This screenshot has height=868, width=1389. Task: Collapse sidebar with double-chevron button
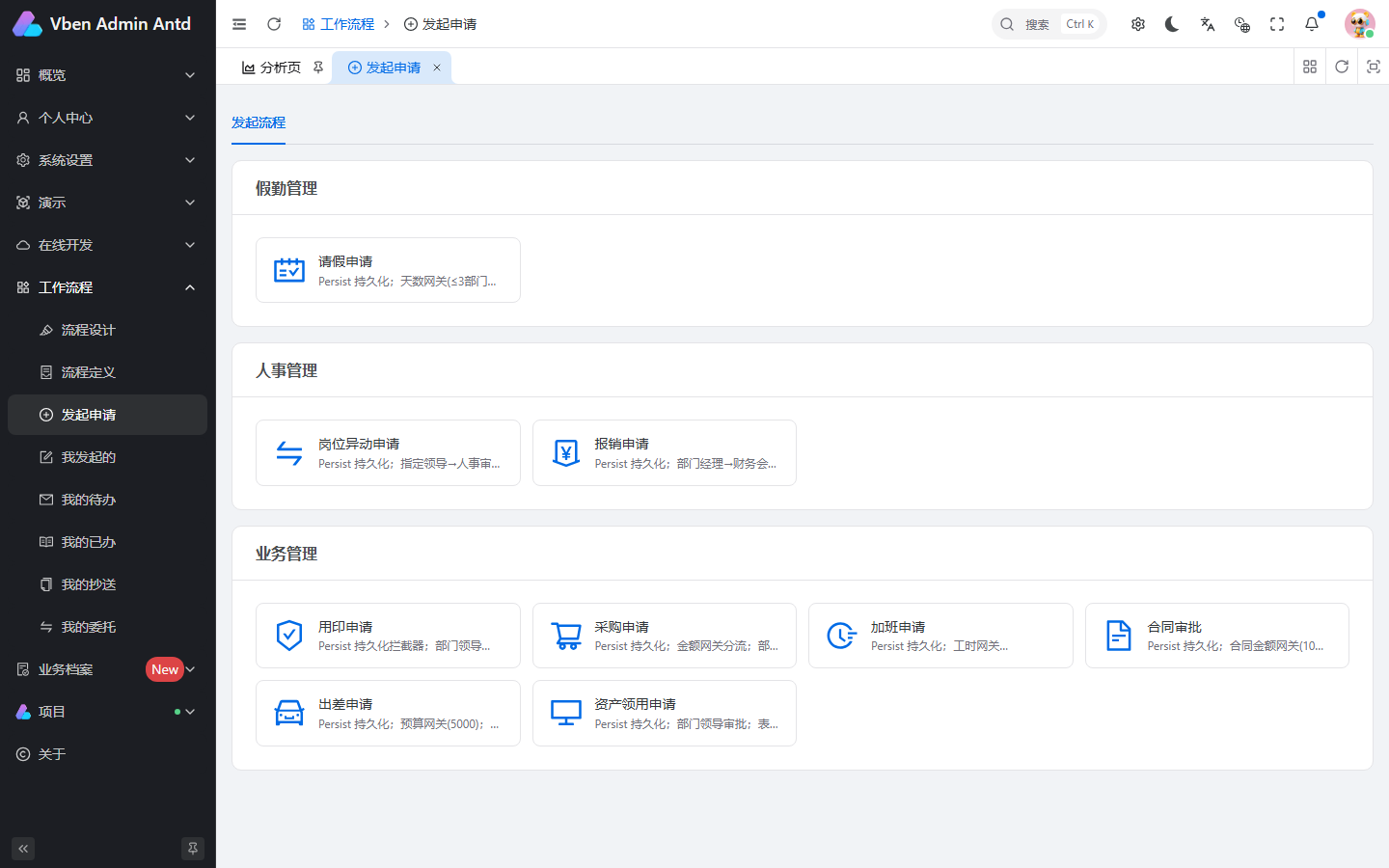(23, 849)
